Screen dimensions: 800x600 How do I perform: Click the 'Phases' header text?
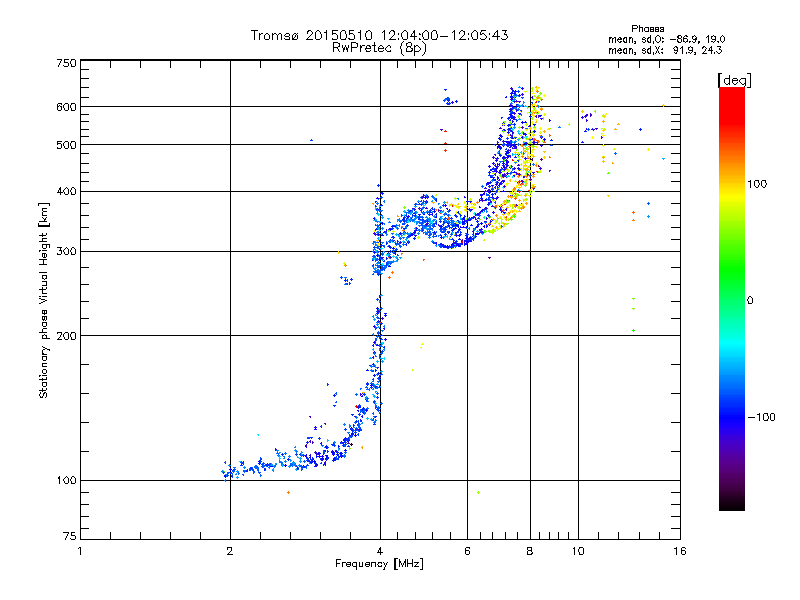[647, 29]
